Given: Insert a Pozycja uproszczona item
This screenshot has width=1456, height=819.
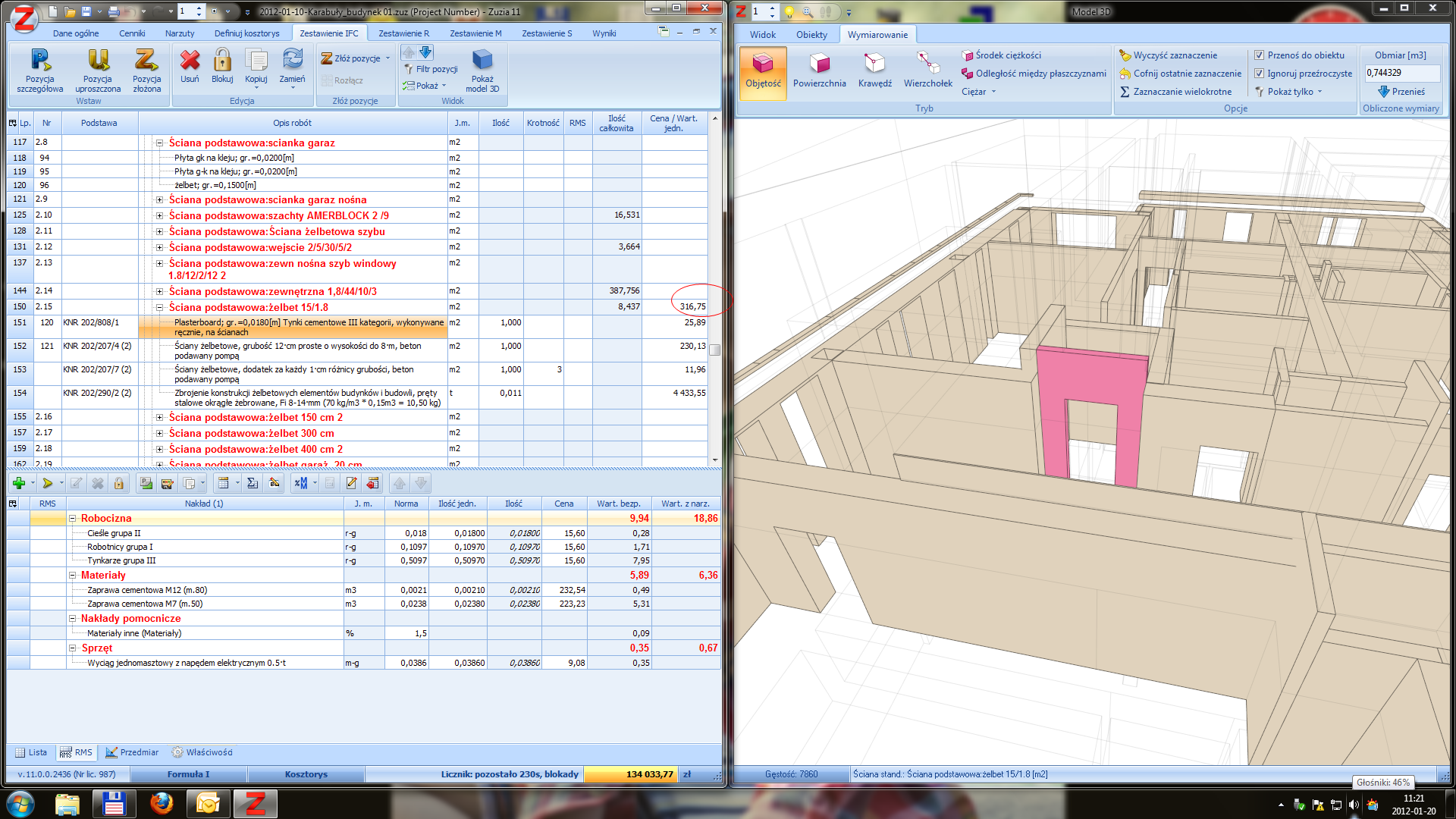Looking at the screenshot, I should coord(98,71).
